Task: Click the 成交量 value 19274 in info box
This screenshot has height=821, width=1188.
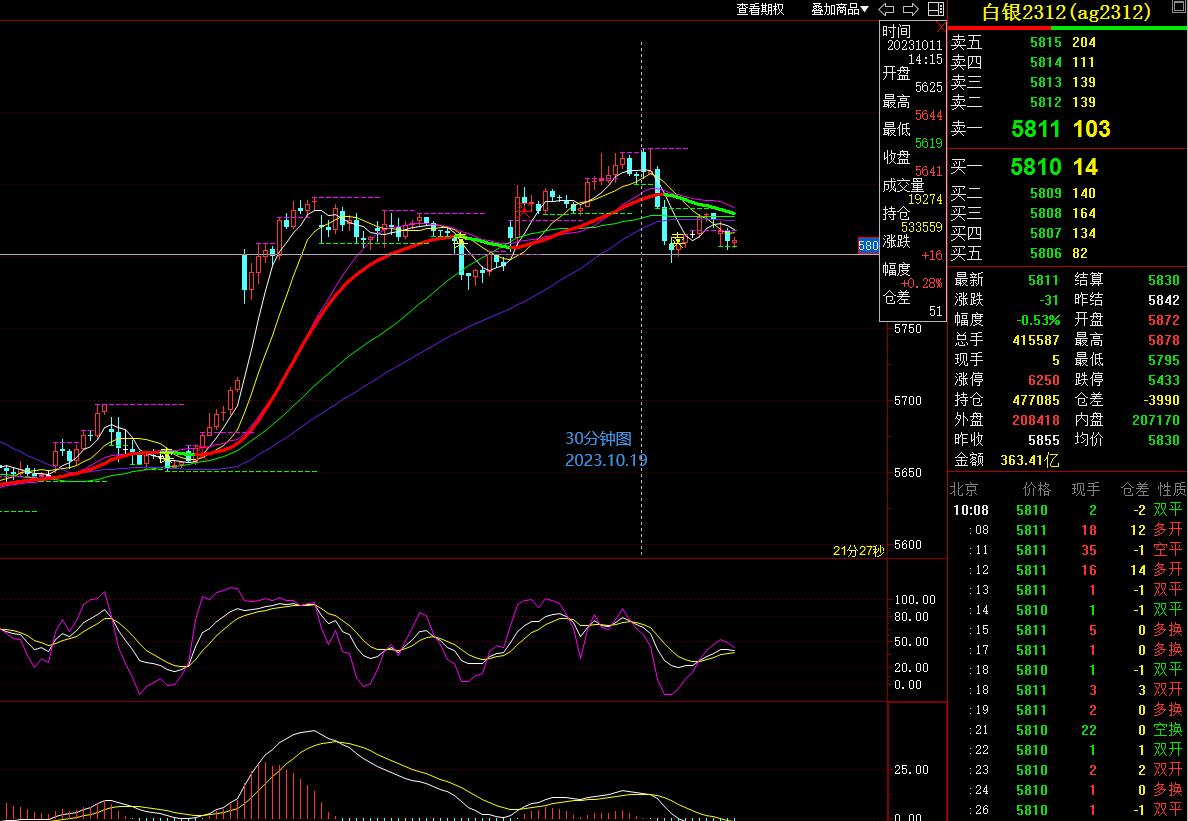Action: coord(925,199)
